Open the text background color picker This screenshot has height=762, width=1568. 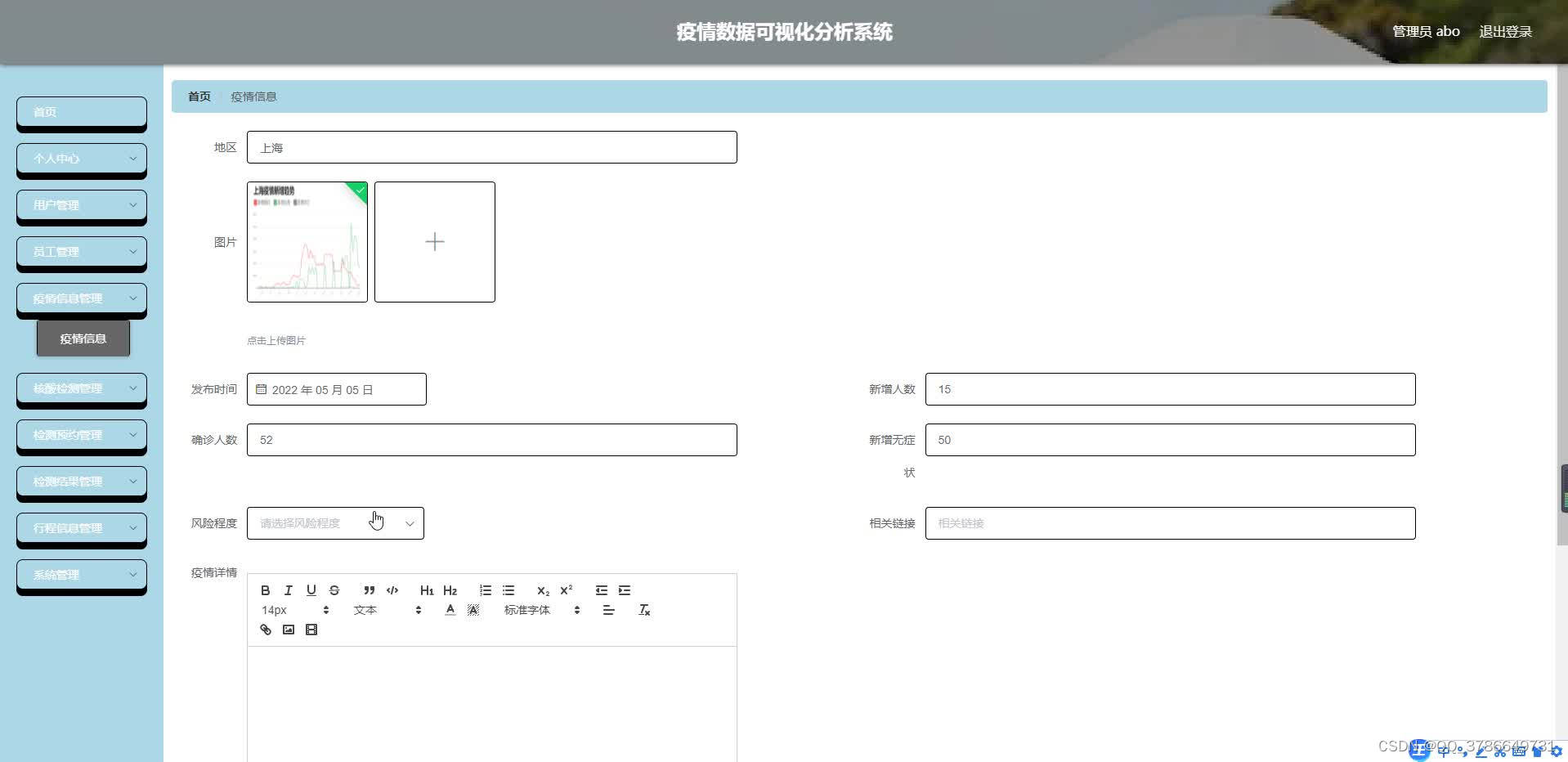473,610
